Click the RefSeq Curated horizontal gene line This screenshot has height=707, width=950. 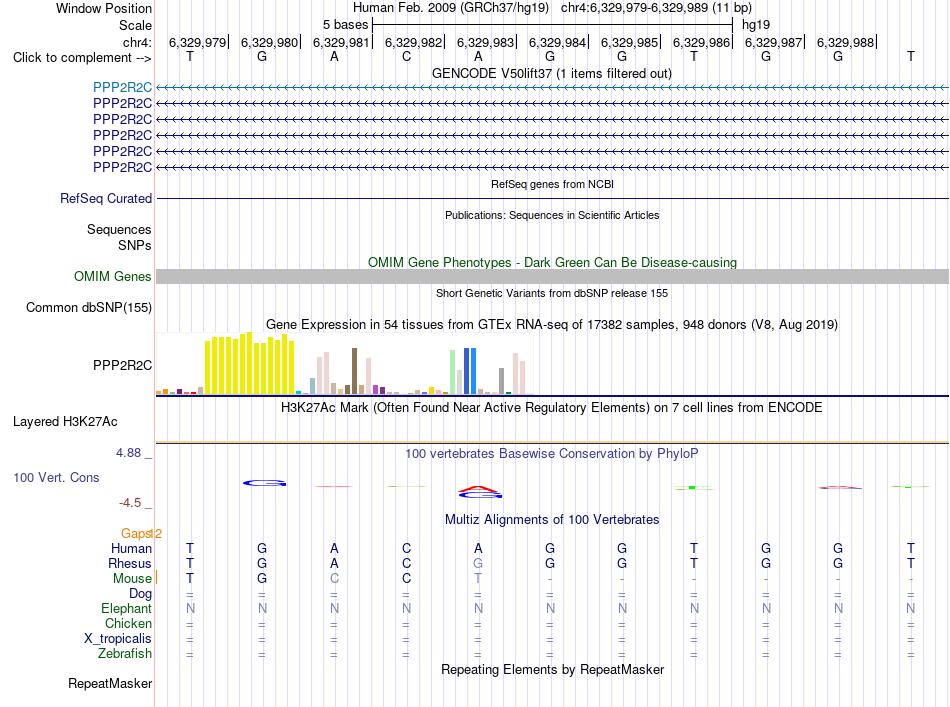pos(553,199)
